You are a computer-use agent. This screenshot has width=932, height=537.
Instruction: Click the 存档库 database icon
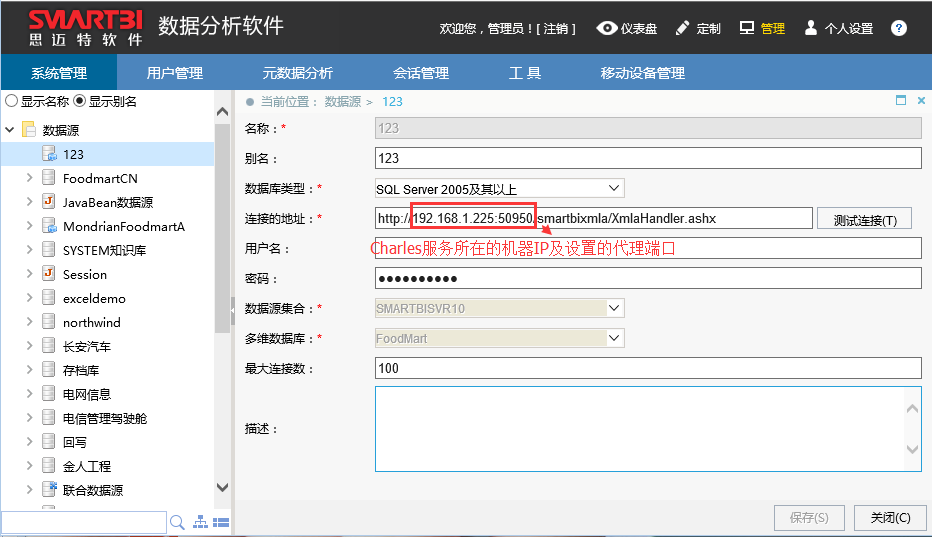(x=49, y=369)
